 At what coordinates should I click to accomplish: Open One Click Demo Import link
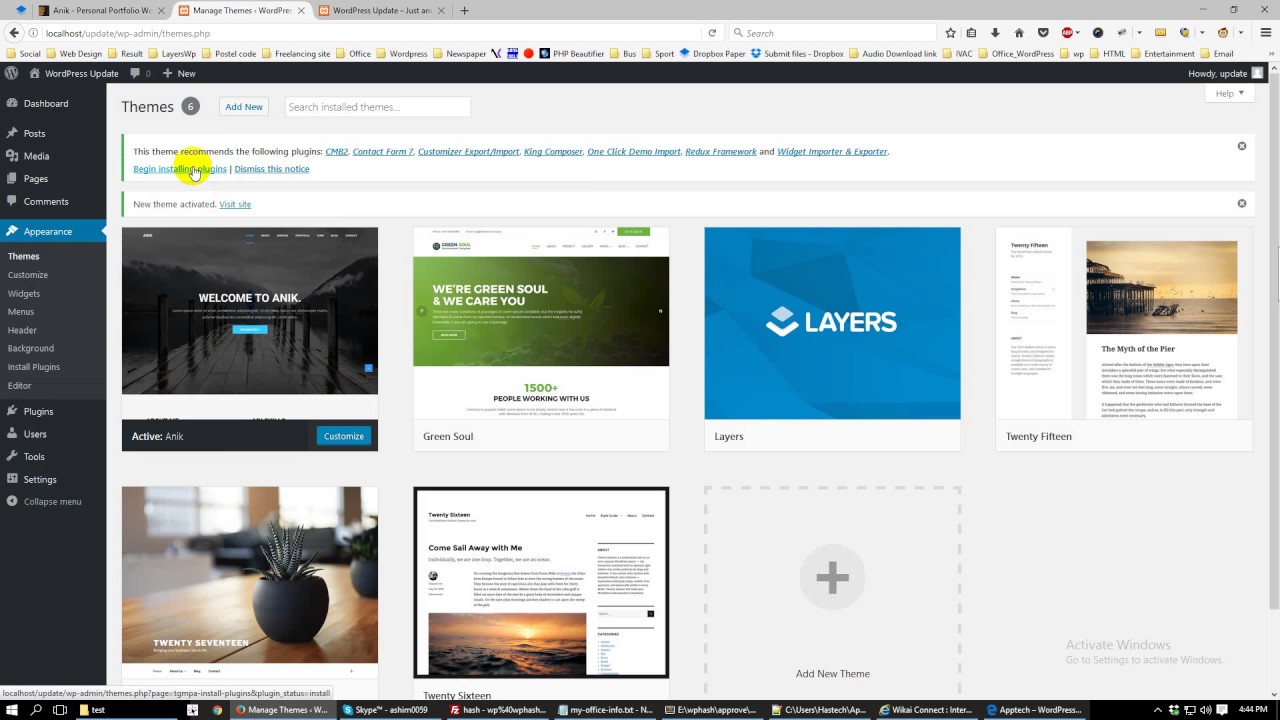click(634, 152)
